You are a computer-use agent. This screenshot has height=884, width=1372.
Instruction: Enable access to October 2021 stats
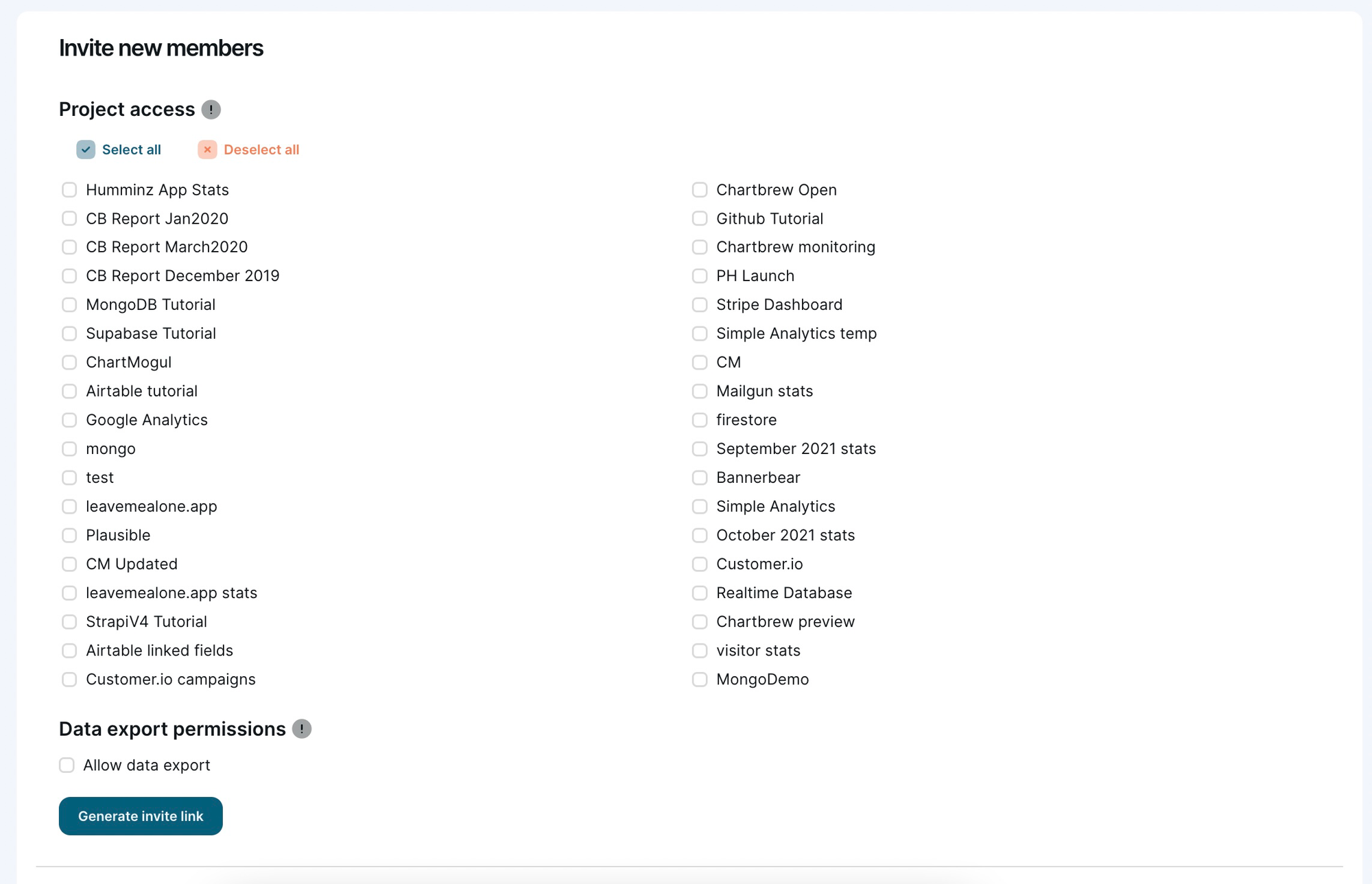(699, 535)
